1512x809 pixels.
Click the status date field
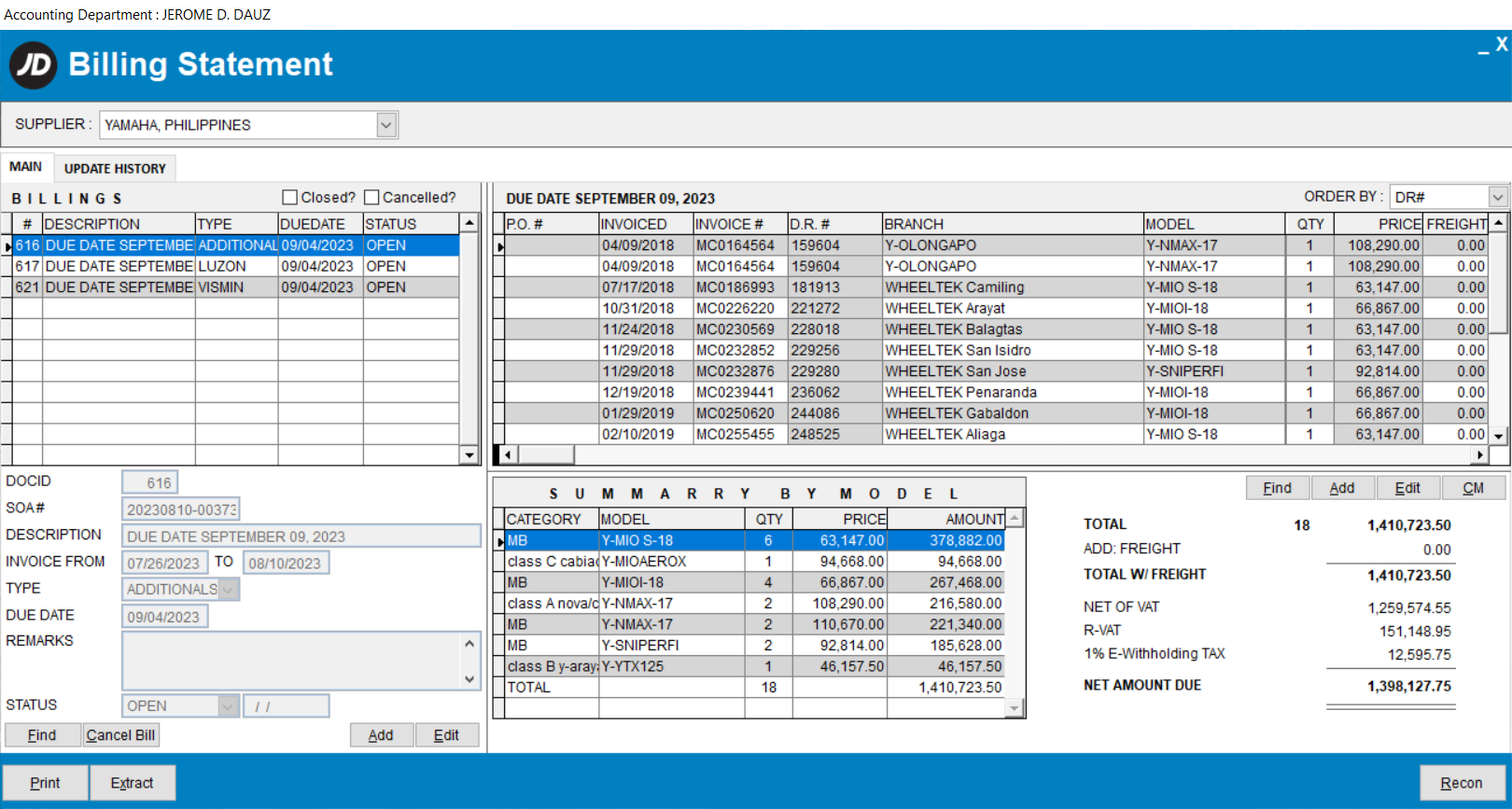pyautogui.click(x=286, y=706)
